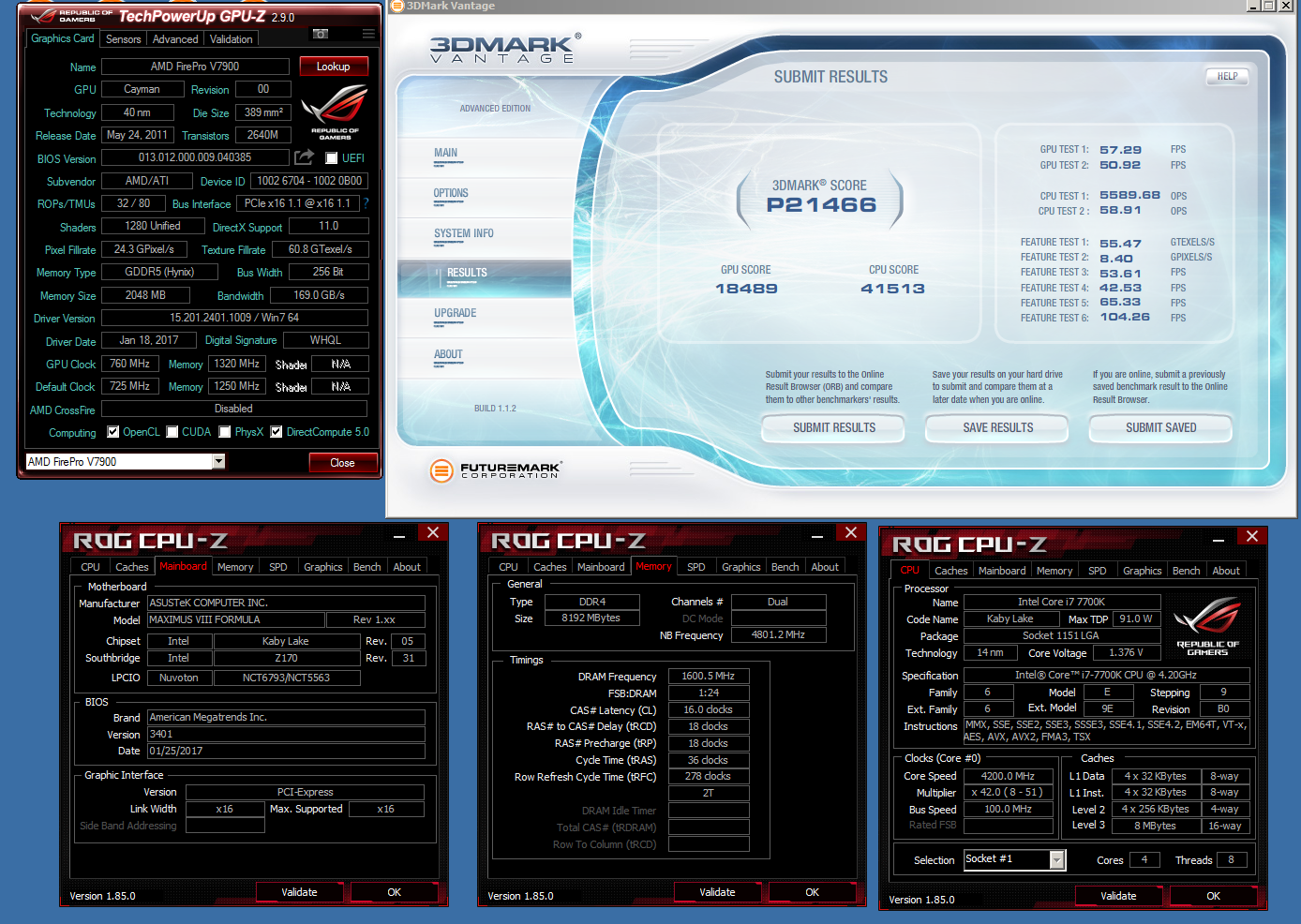Open the Socket #1 selection dropdown
The image size is (1301, 924).
coord(1057,859)
